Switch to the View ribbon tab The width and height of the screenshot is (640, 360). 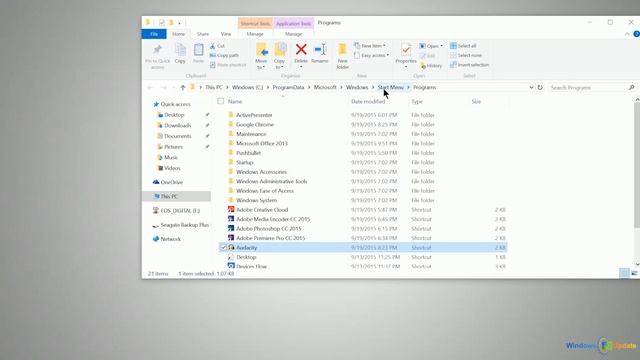[226, 34]
